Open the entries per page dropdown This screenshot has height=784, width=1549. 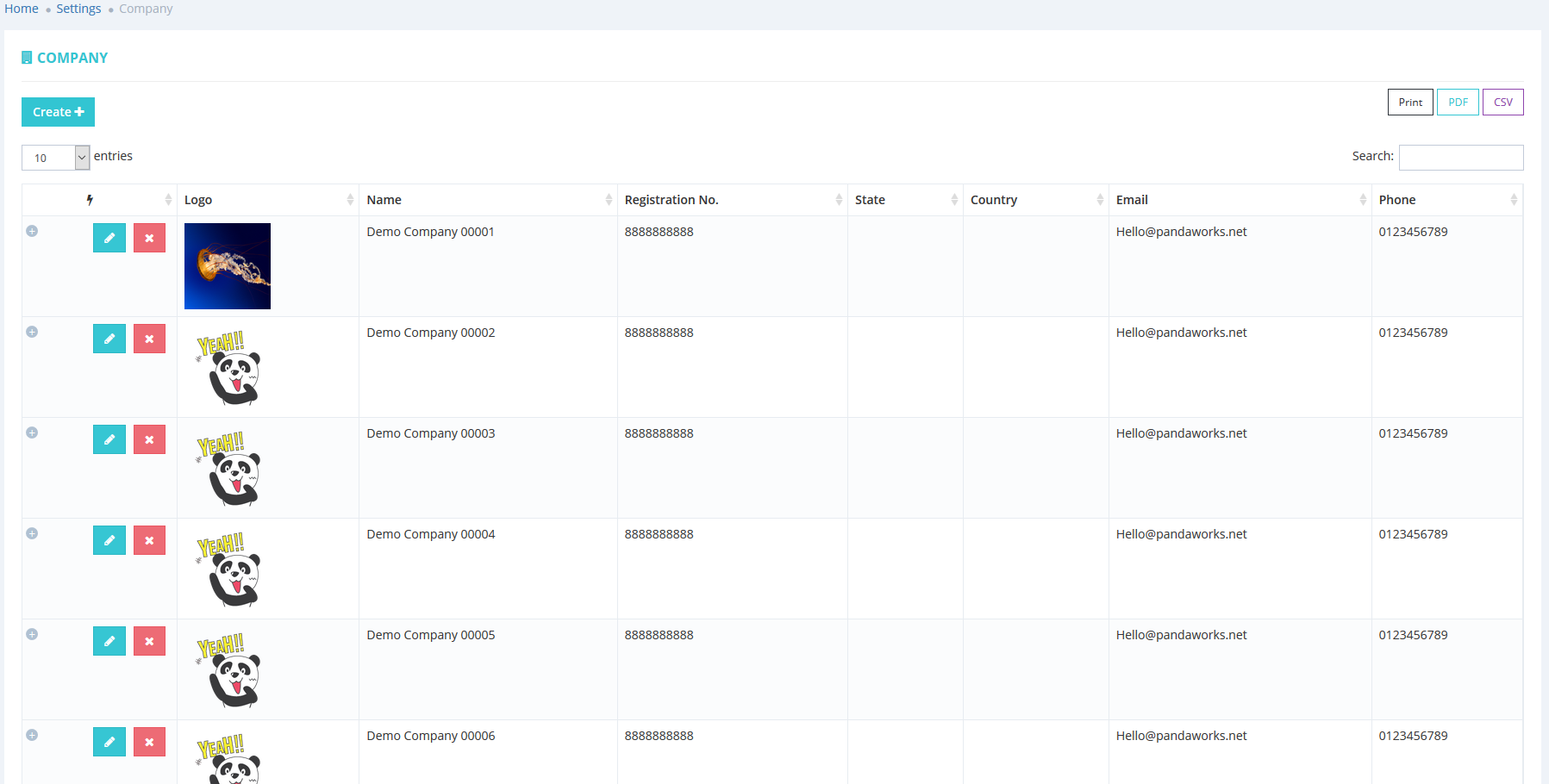(56, 158)
